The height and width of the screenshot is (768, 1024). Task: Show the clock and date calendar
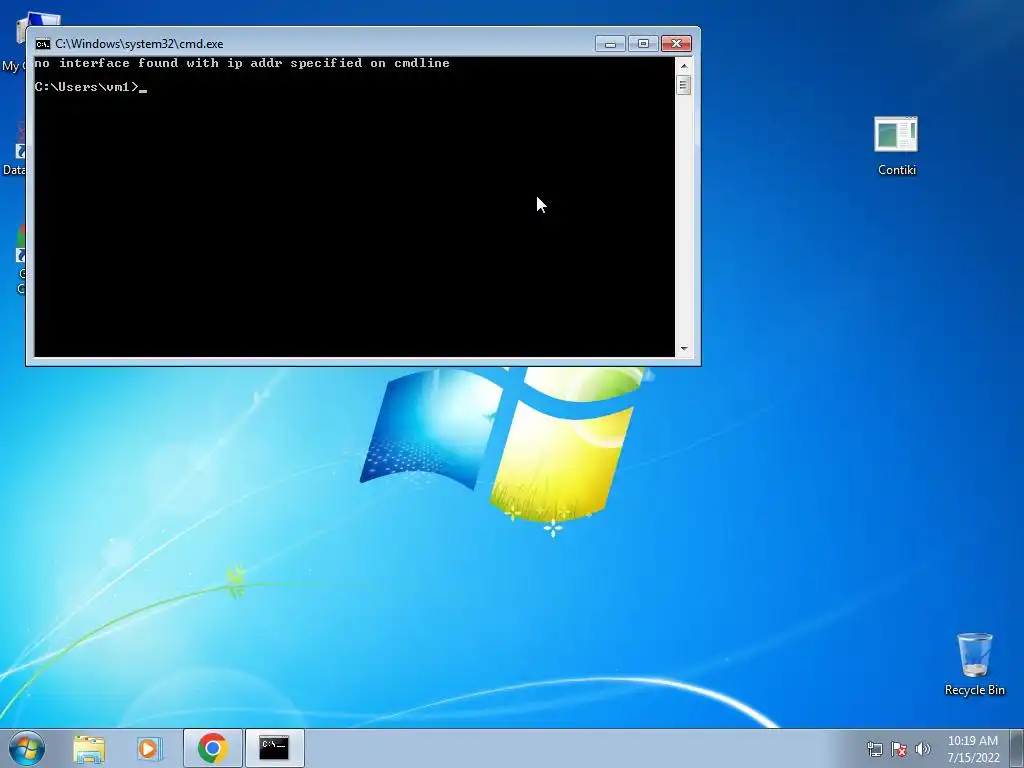coord(973,749)
